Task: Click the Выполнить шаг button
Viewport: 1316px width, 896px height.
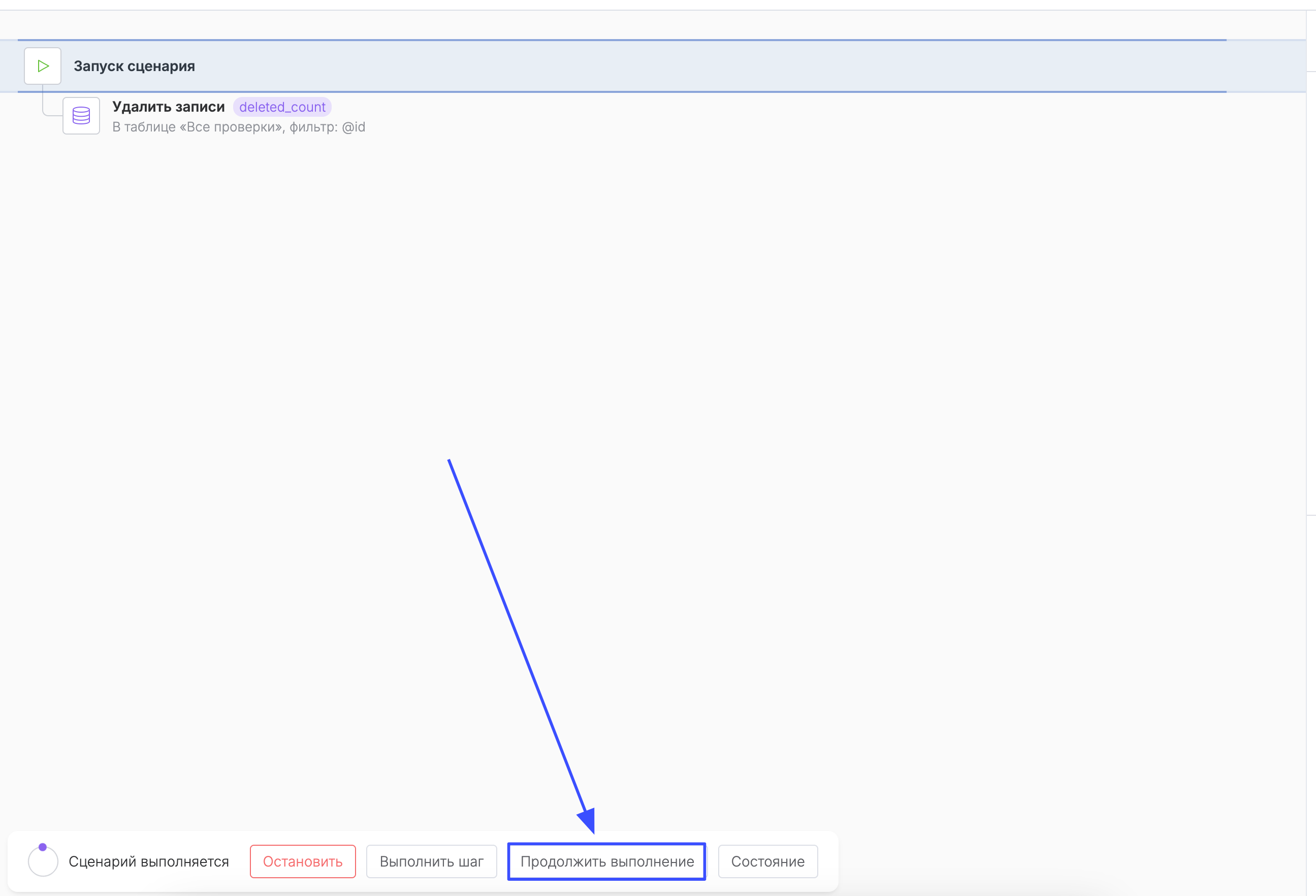Action: [x=431, y=861]
